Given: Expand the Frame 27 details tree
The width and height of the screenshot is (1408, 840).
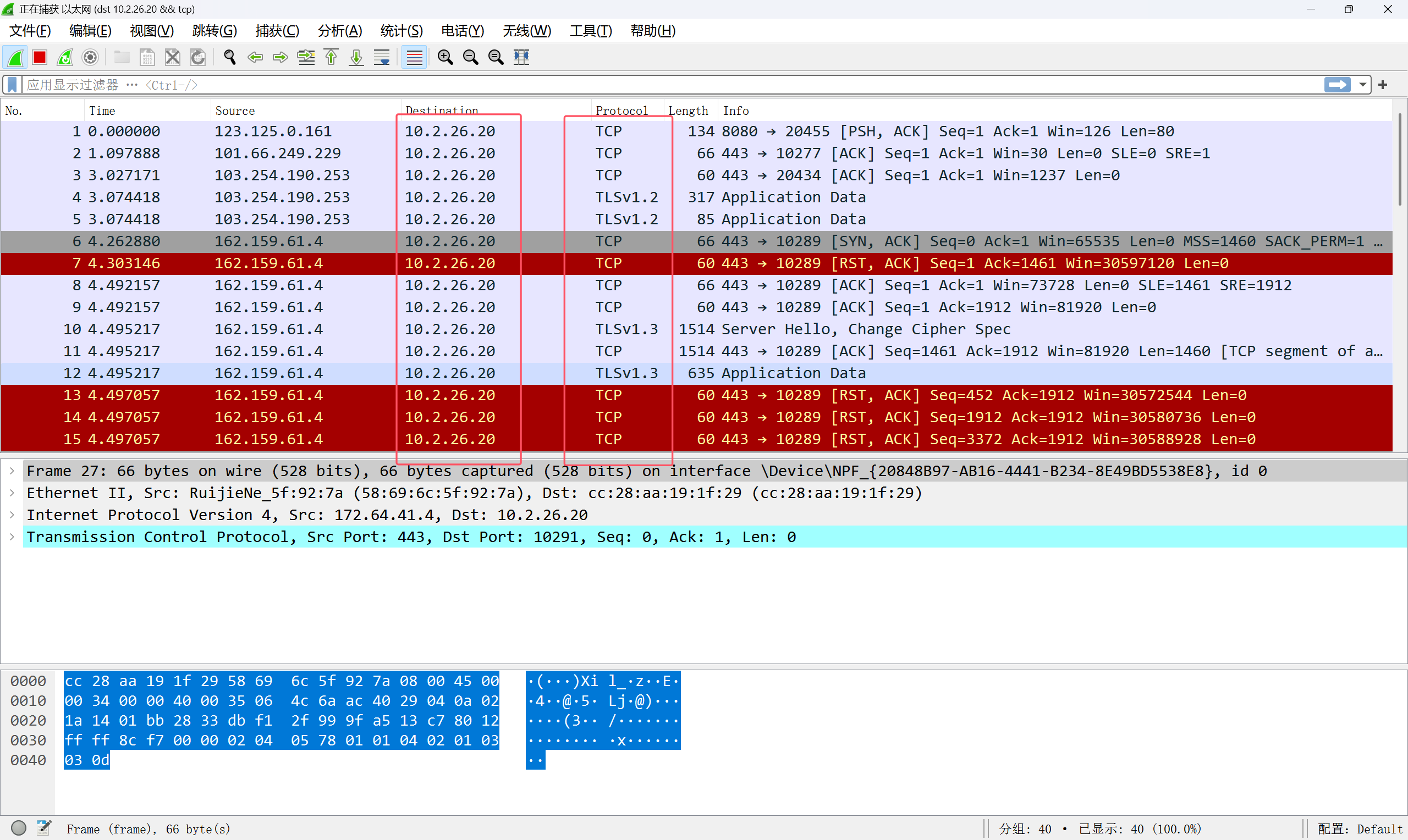Looking at the screenshot, I should tap(12, 471).
